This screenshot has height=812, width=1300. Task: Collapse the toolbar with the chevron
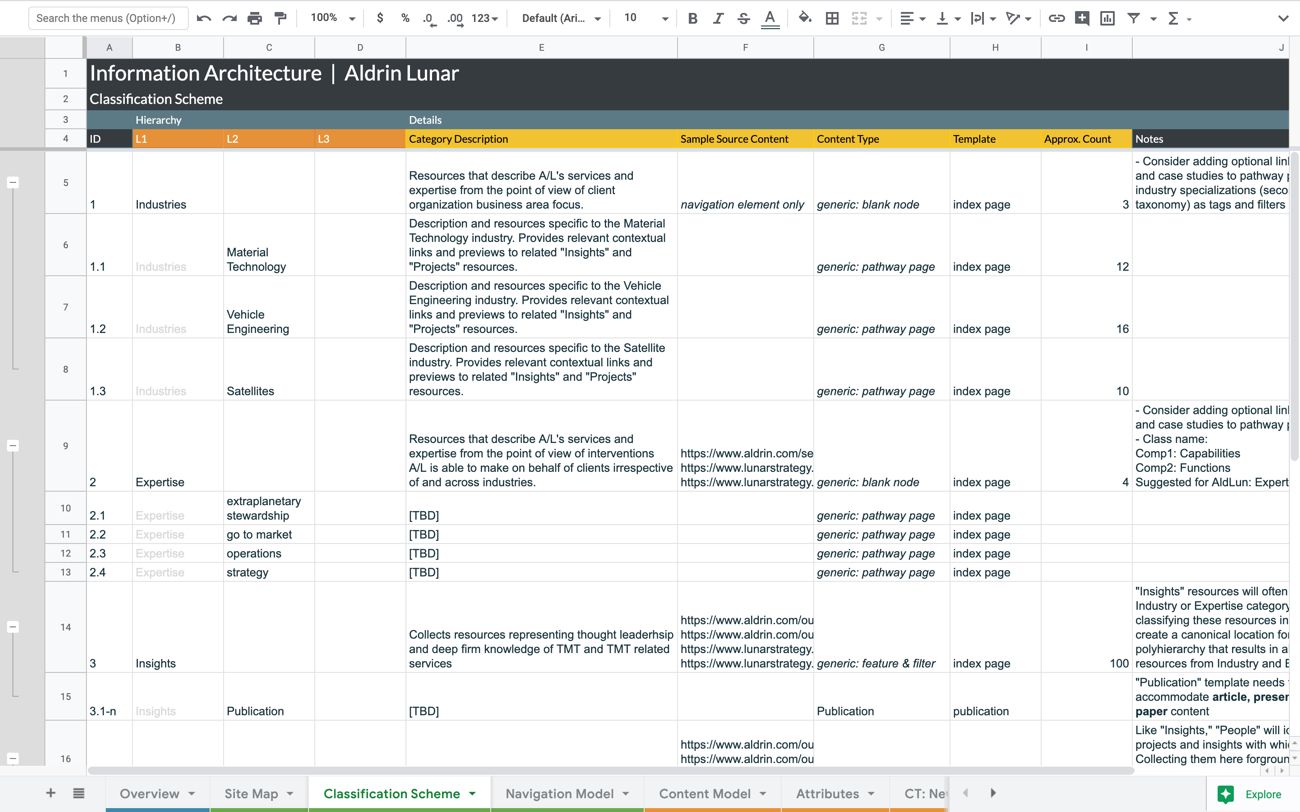1283,18
